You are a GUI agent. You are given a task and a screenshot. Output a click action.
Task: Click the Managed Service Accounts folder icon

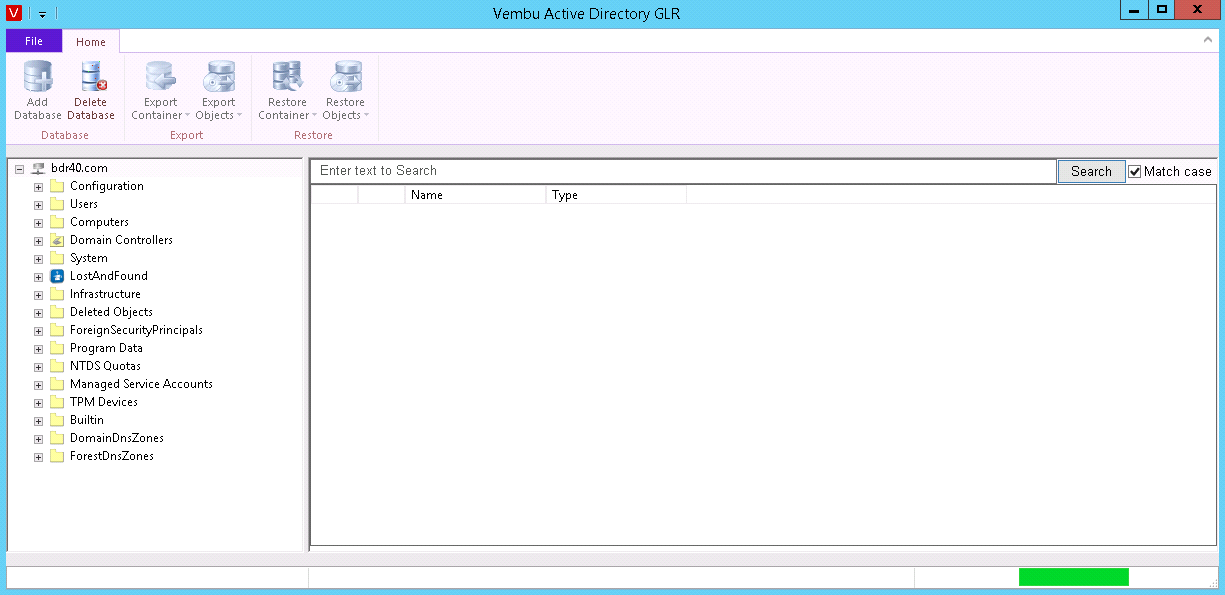point(57,384)
